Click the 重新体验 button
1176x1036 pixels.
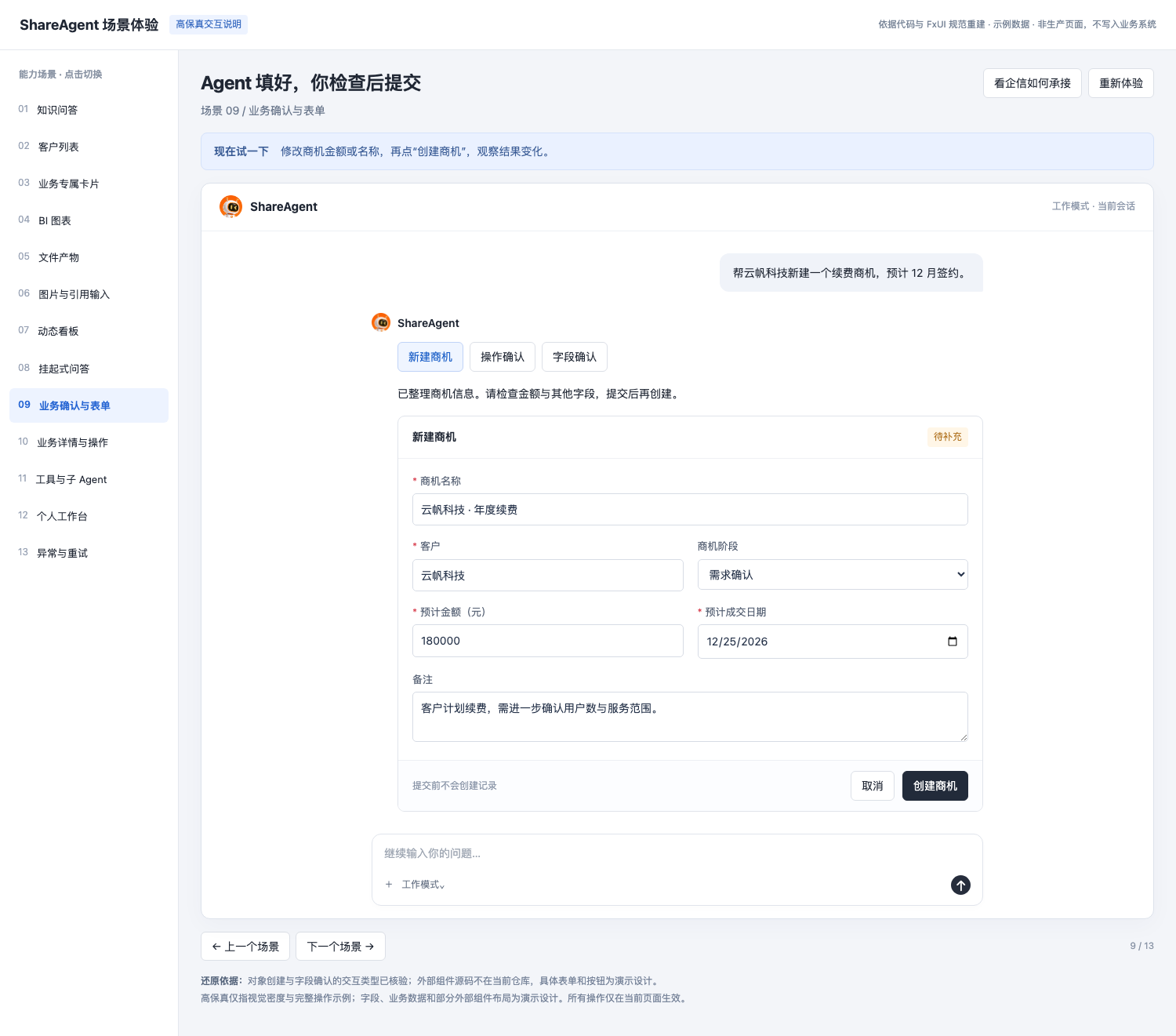1121,83
